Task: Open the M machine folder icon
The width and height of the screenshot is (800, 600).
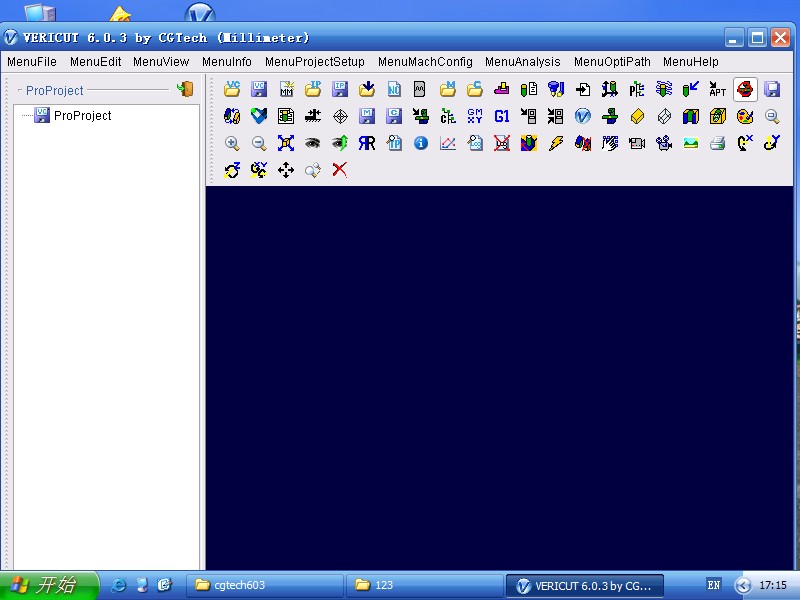Action: tap(448, 89)
